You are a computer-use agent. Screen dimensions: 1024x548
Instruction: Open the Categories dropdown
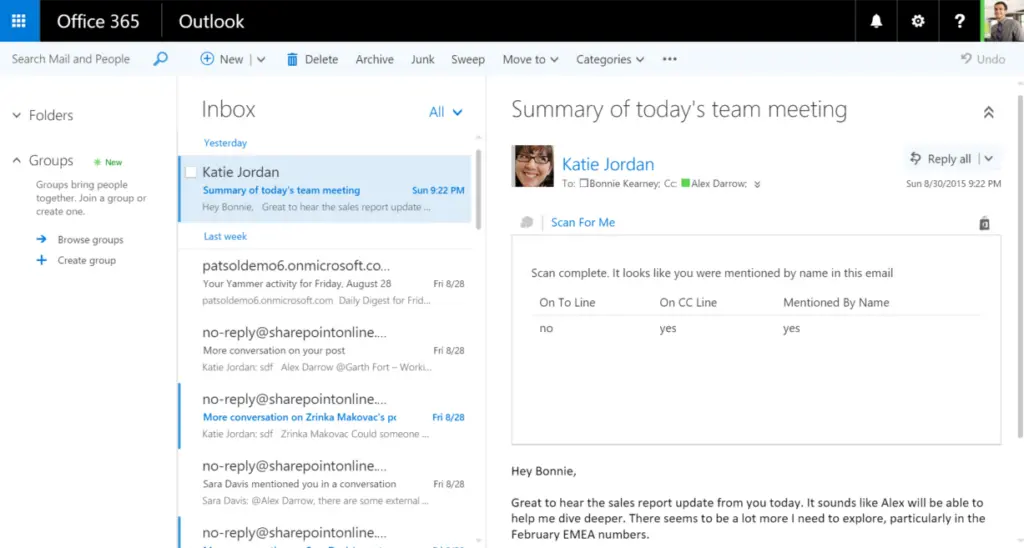coord(609,59)
